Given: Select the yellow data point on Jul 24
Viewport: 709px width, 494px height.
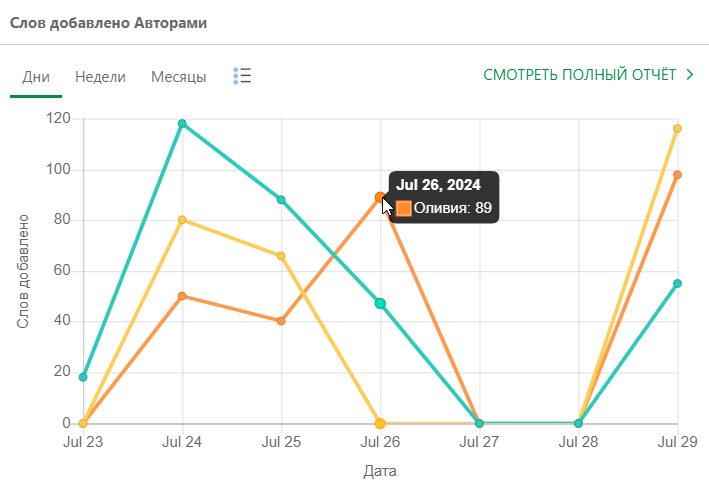Looking at the screenshot, I should click(182, 220).
